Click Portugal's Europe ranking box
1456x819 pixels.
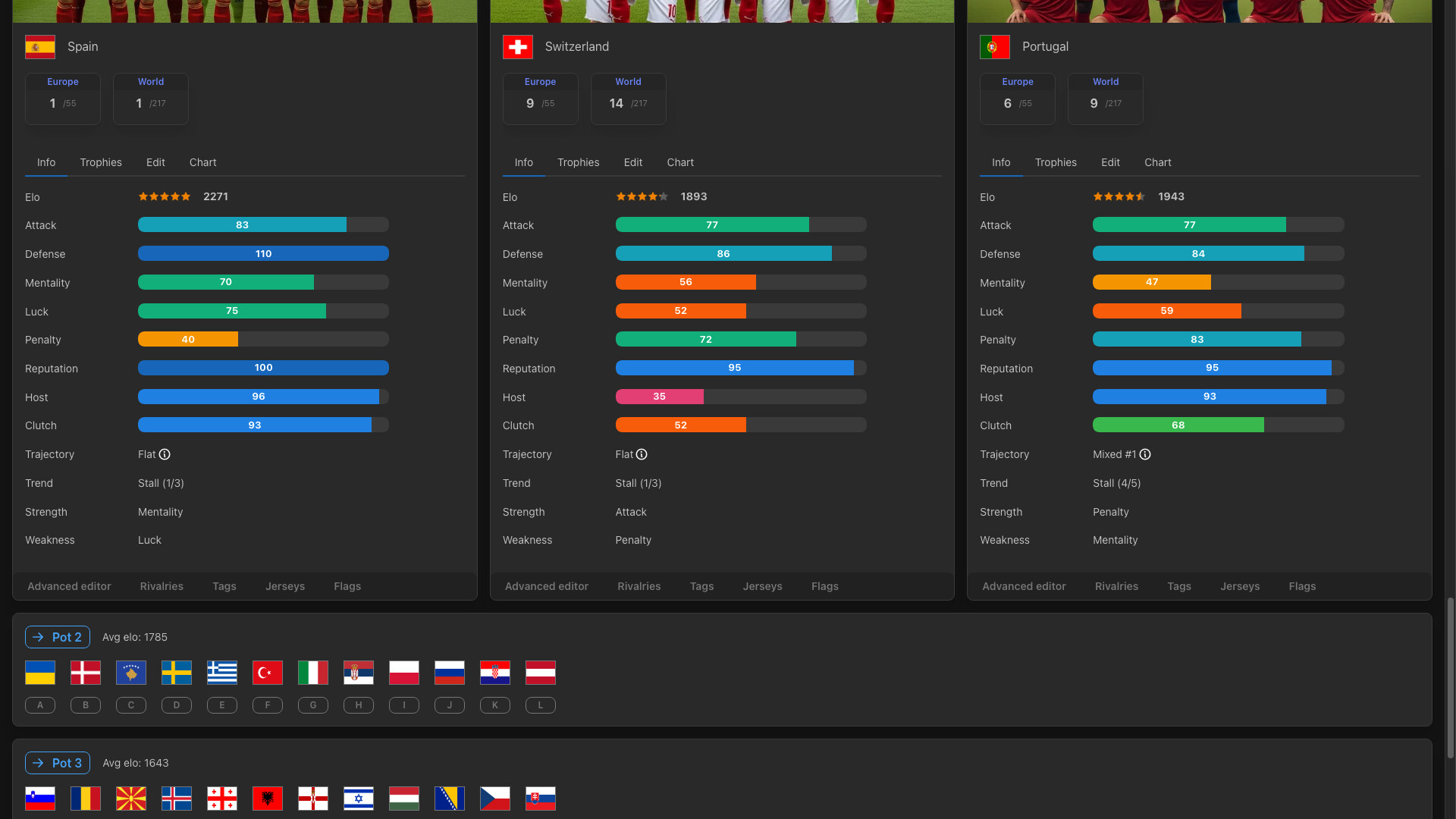[x=1018, y=99]
